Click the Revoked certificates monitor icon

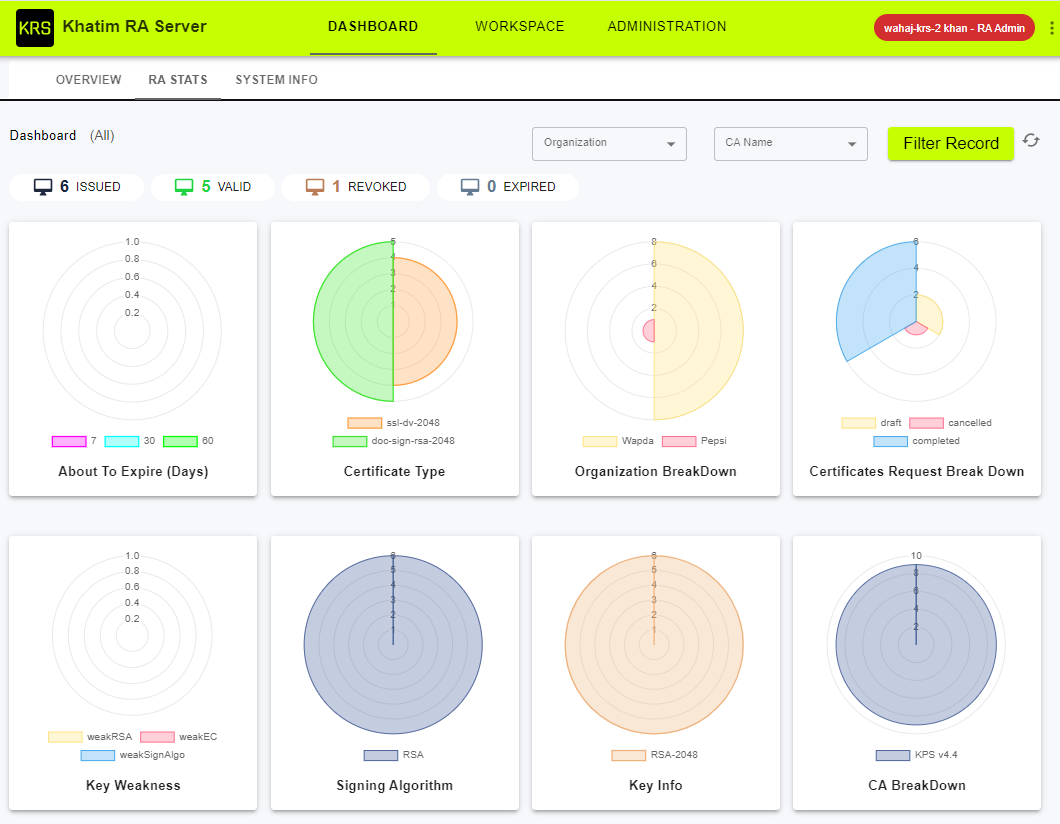click(315, 187)
